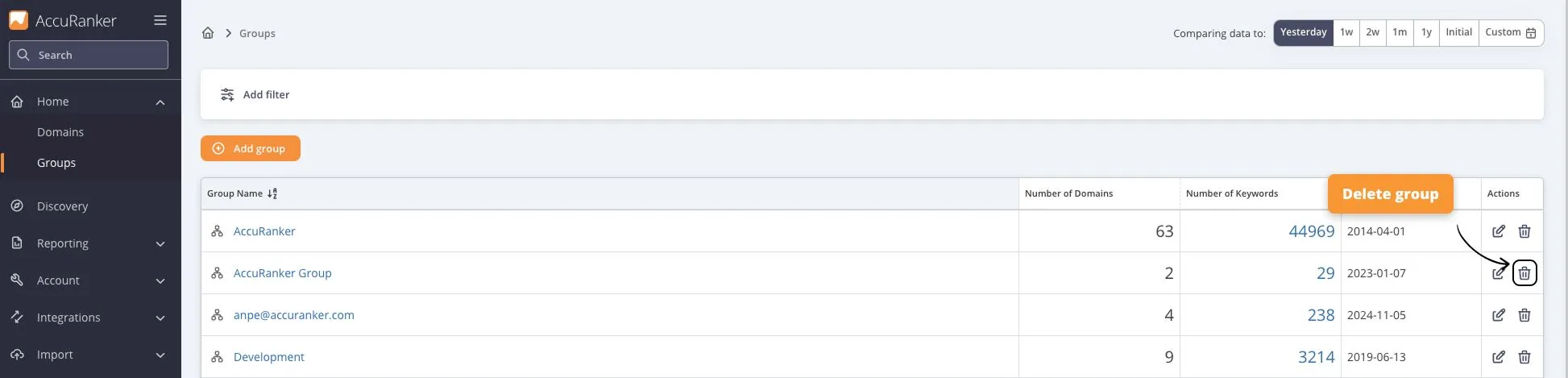
Task: Open Discovery from the sidebar
Action: pyautogui.click(x=62, y=206)
